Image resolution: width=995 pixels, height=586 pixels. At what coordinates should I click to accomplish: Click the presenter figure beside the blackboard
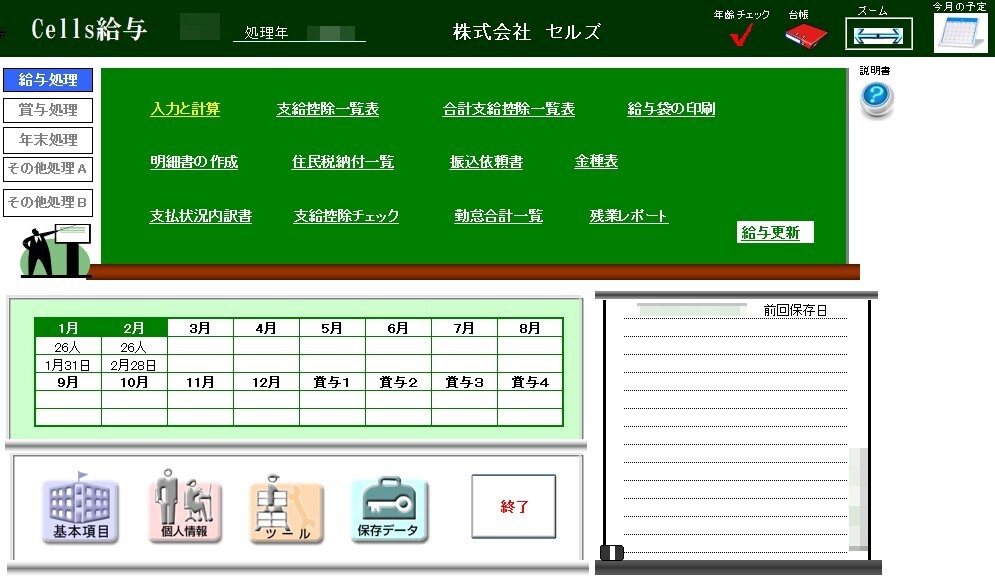click(55, 250)
